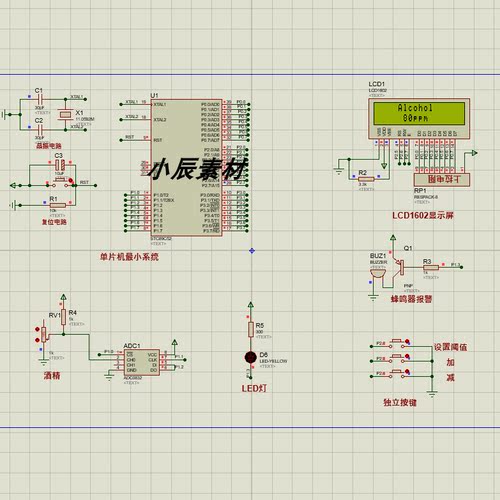Click the ground symbol under the buzzer
Image resolution: width=500 pixels, height=500 pixels.
pos(373,297)
